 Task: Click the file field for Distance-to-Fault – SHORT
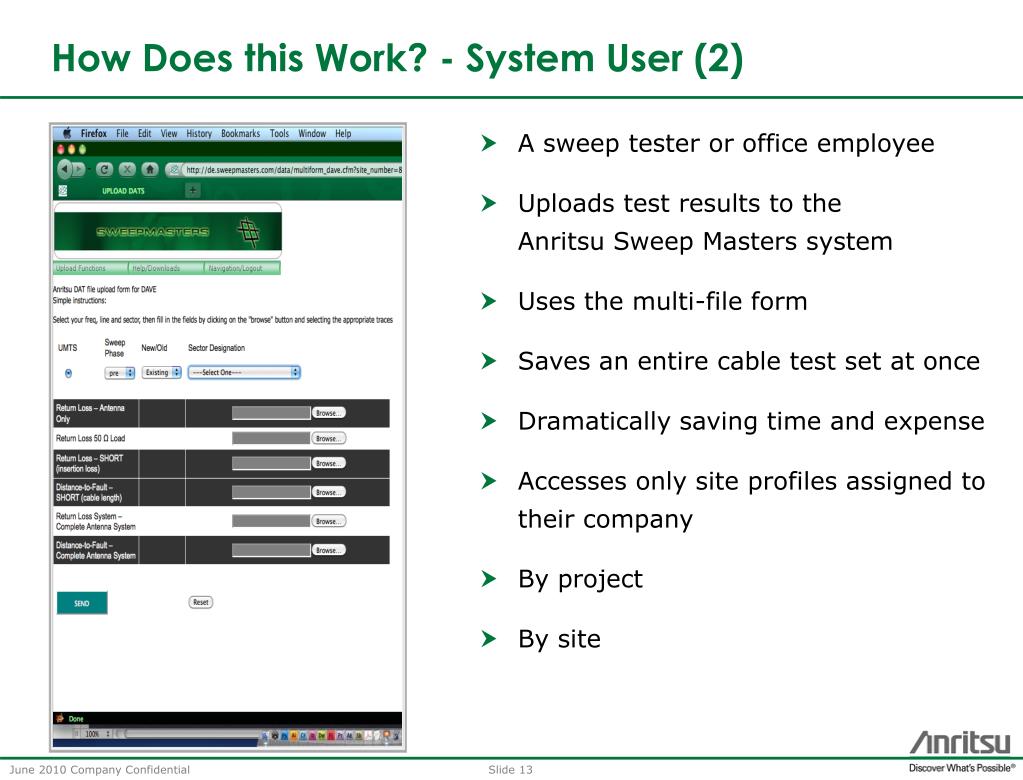click(x=271, y=492)
